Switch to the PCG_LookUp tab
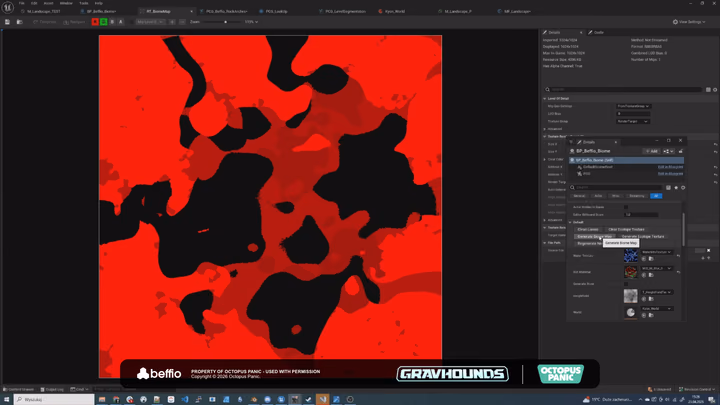Image resolution: width=720 pixels, height=405 pixels. pos(276,11)
